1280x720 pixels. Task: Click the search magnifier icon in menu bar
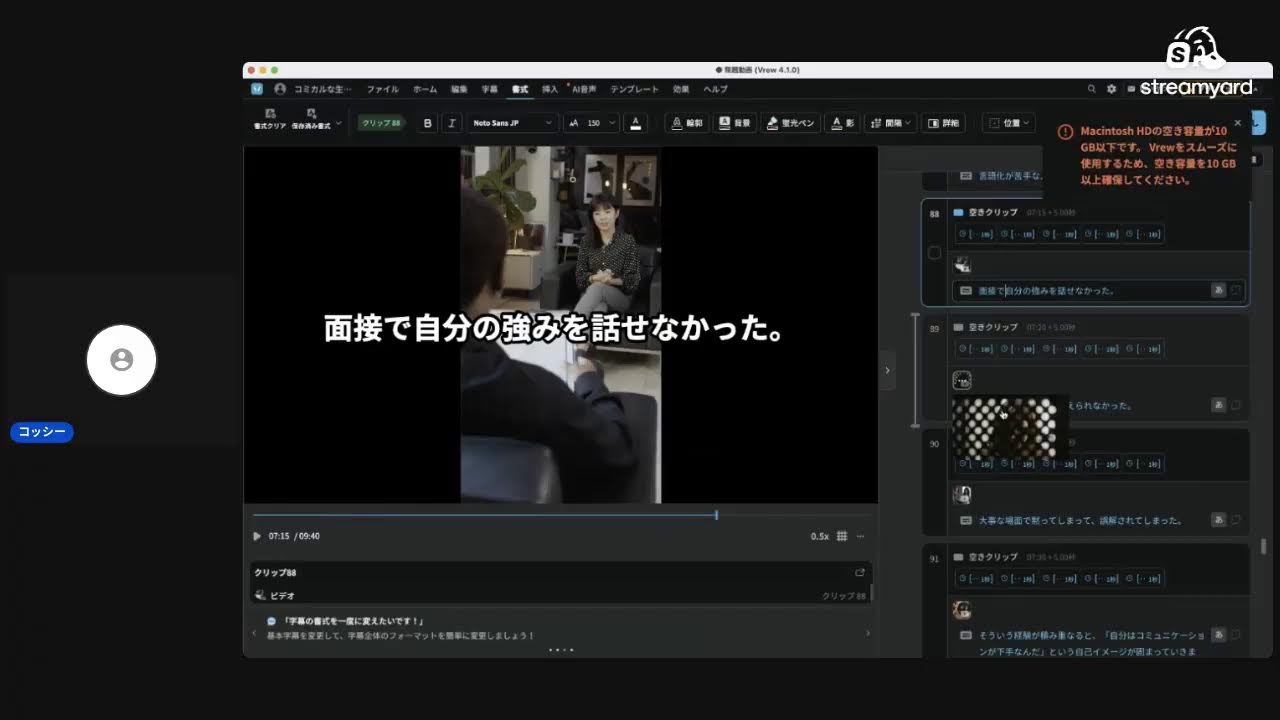point(1091,89)
